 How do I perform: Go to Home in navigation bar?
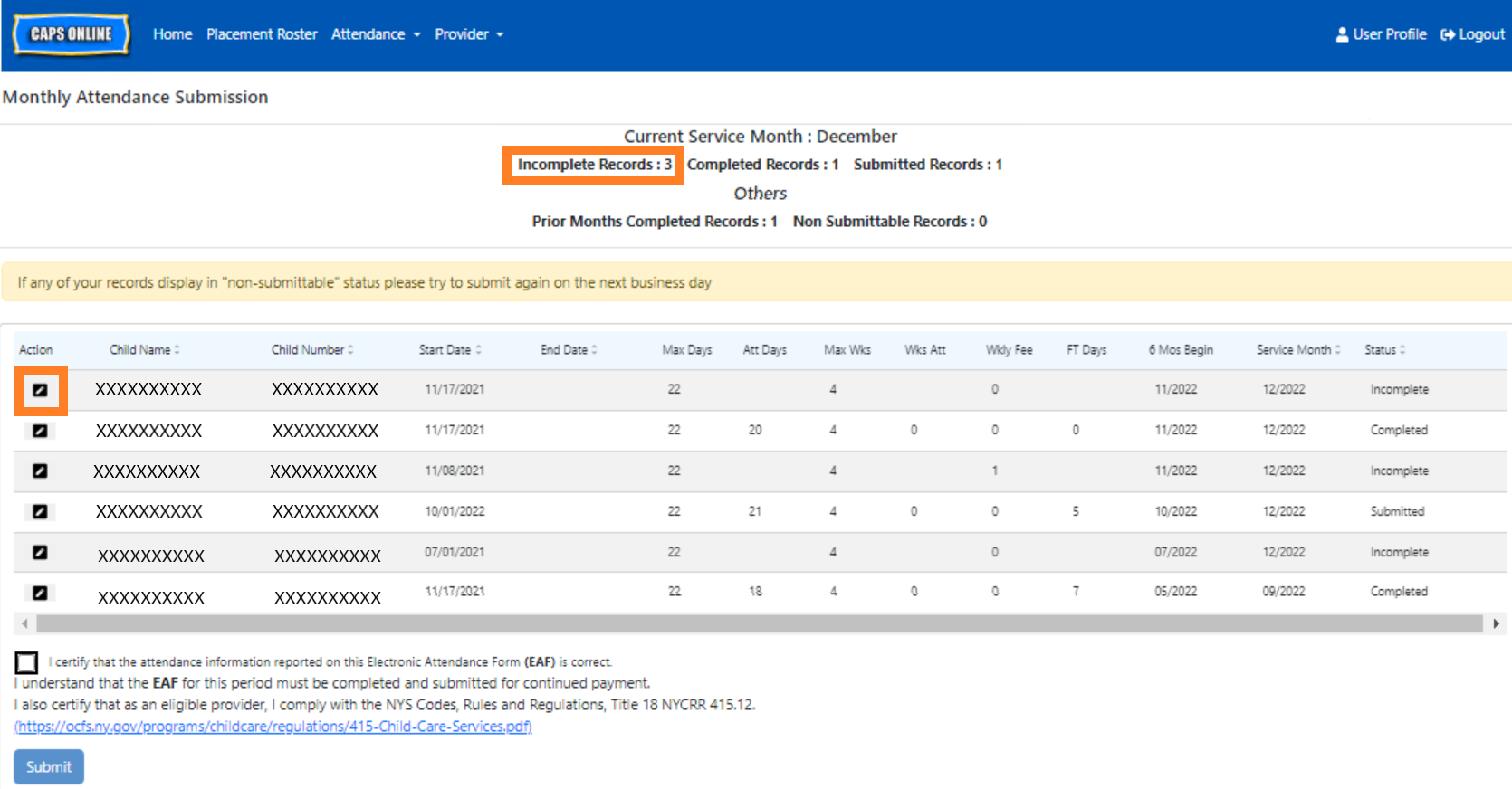pos(172,34)
